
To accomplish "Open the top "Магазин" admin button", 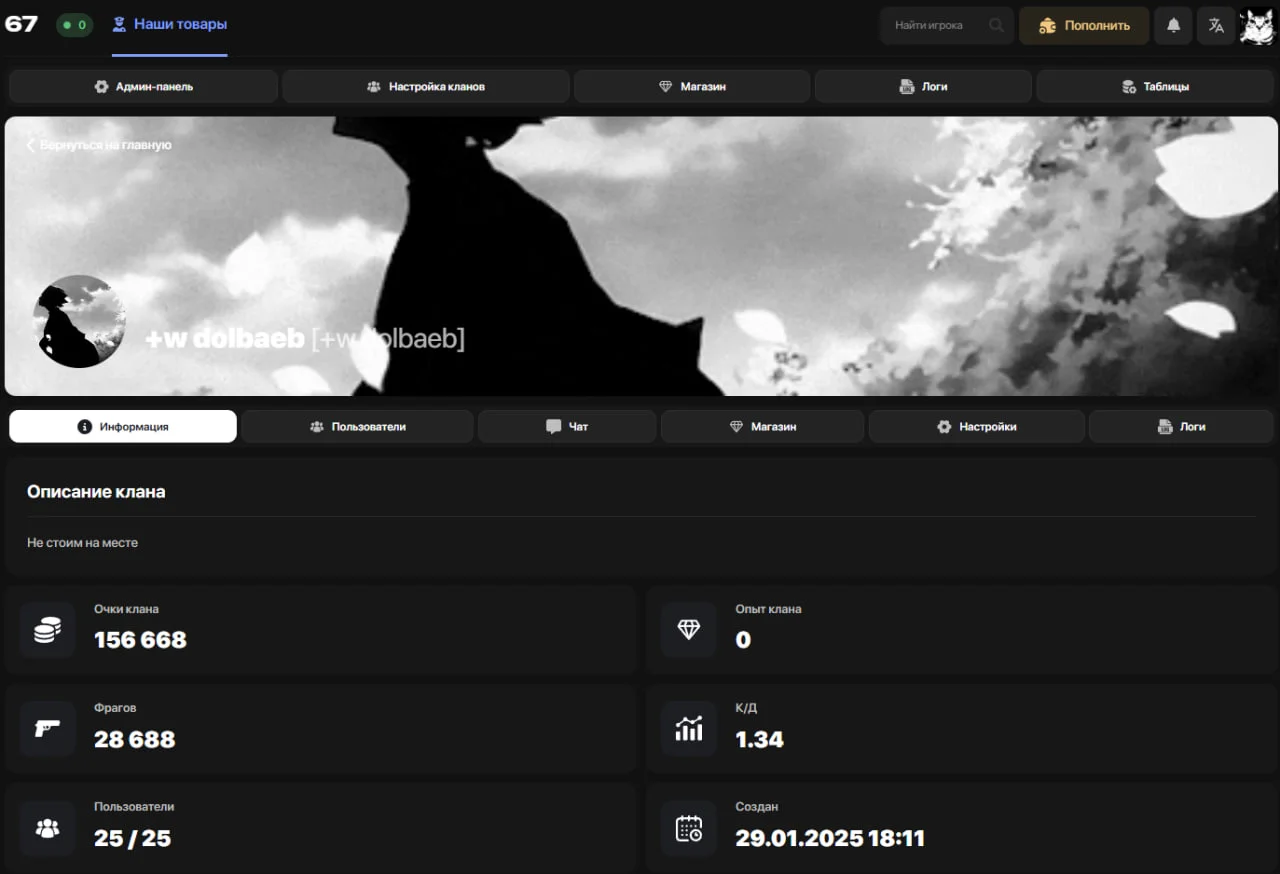I will coord(692,87).
